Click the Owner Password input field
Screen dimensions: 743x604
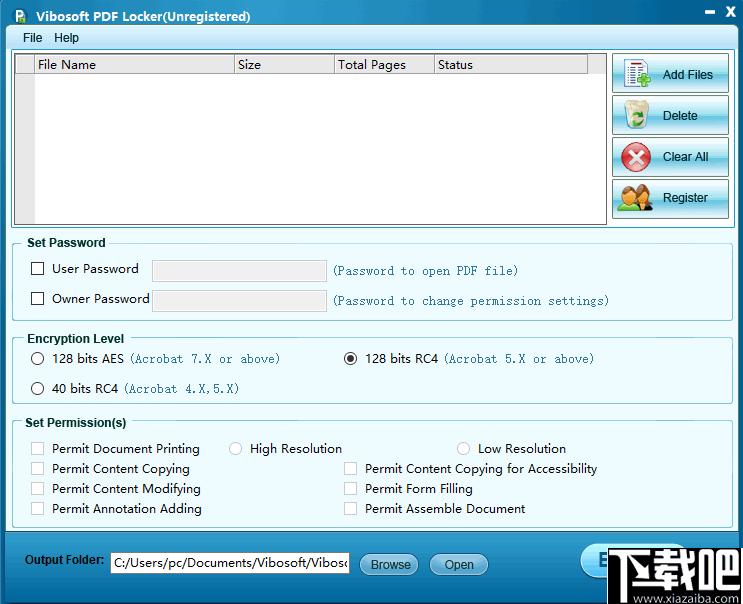[x=239, y=301]
